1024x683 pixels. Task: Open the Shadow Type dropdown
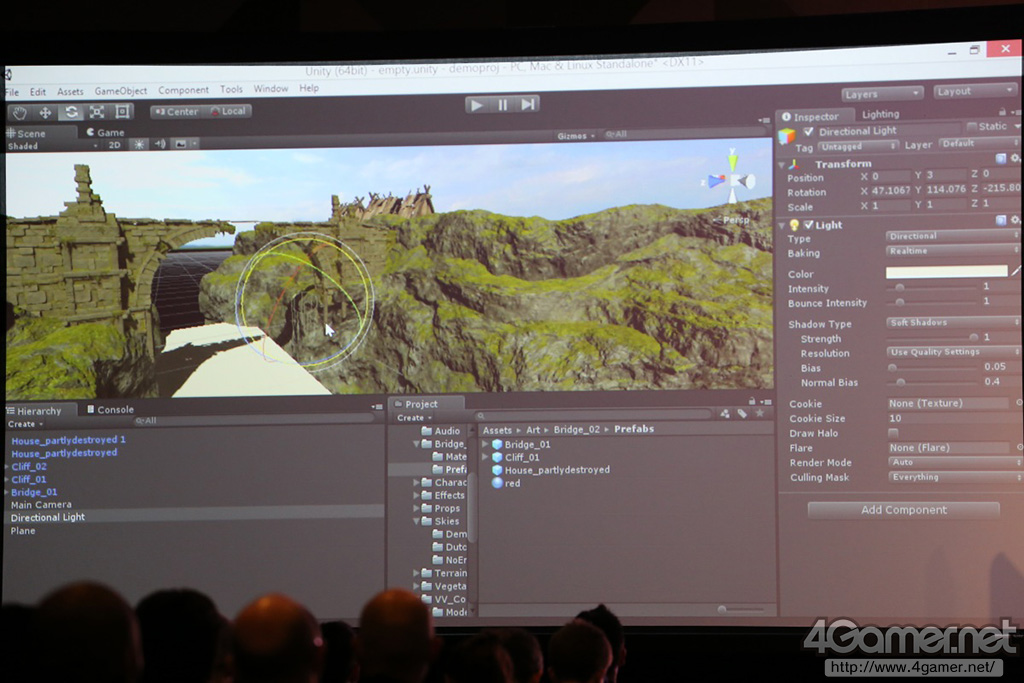coord(952,323)
